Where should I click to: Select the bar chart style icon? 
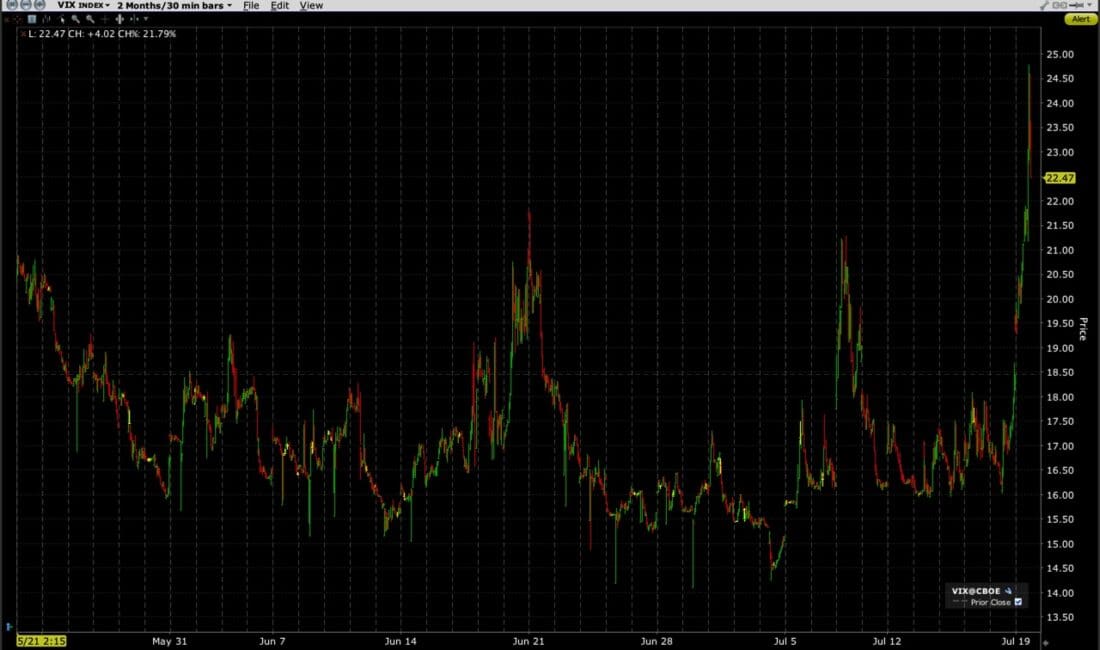[x=48, y=19]
